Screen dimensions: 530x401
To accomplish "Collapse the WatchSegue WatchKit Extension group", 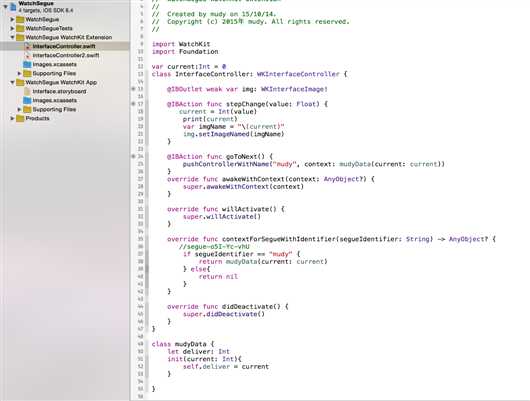I will [x=13, y=37].
